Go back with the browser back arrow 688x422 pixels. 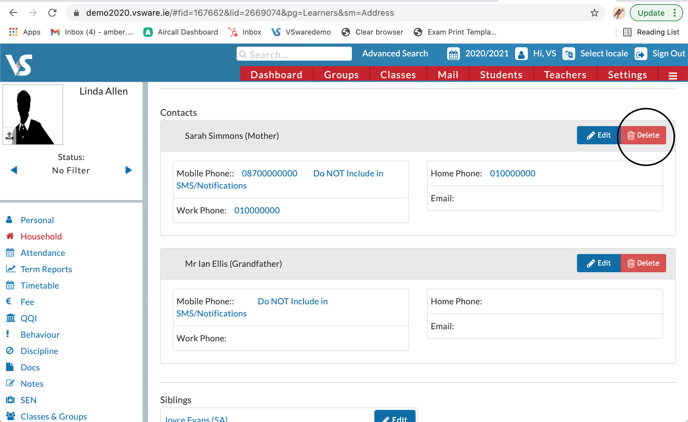[13, 13]
